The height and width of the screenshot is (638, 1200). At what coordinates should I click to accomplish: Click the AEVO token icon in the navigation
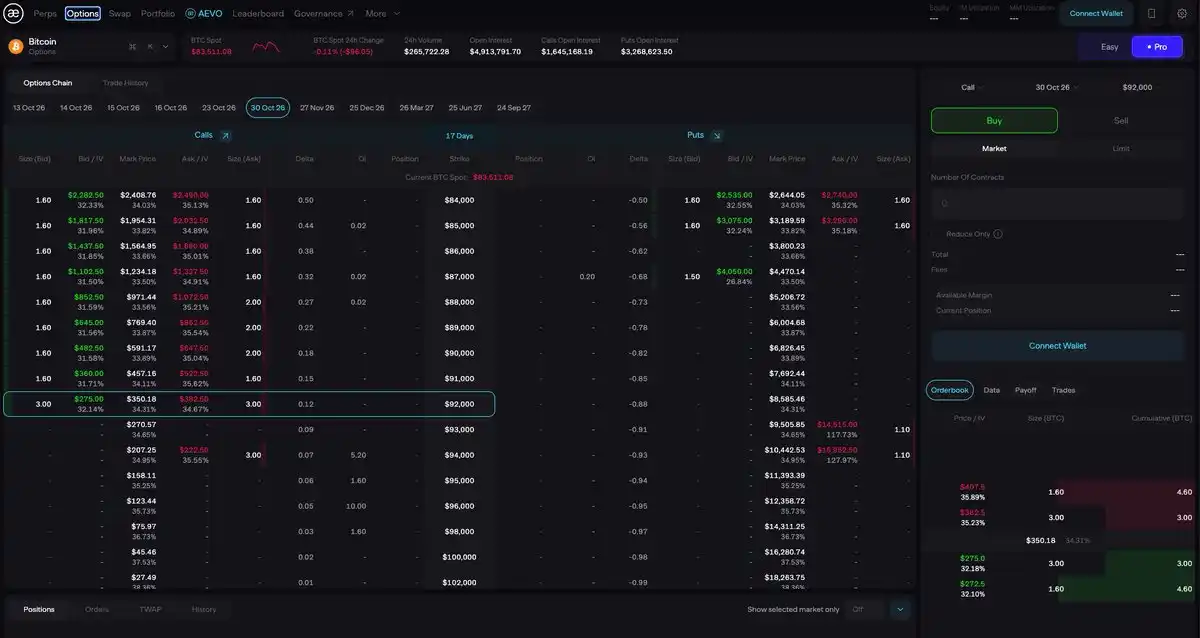[x=190, y=14]
